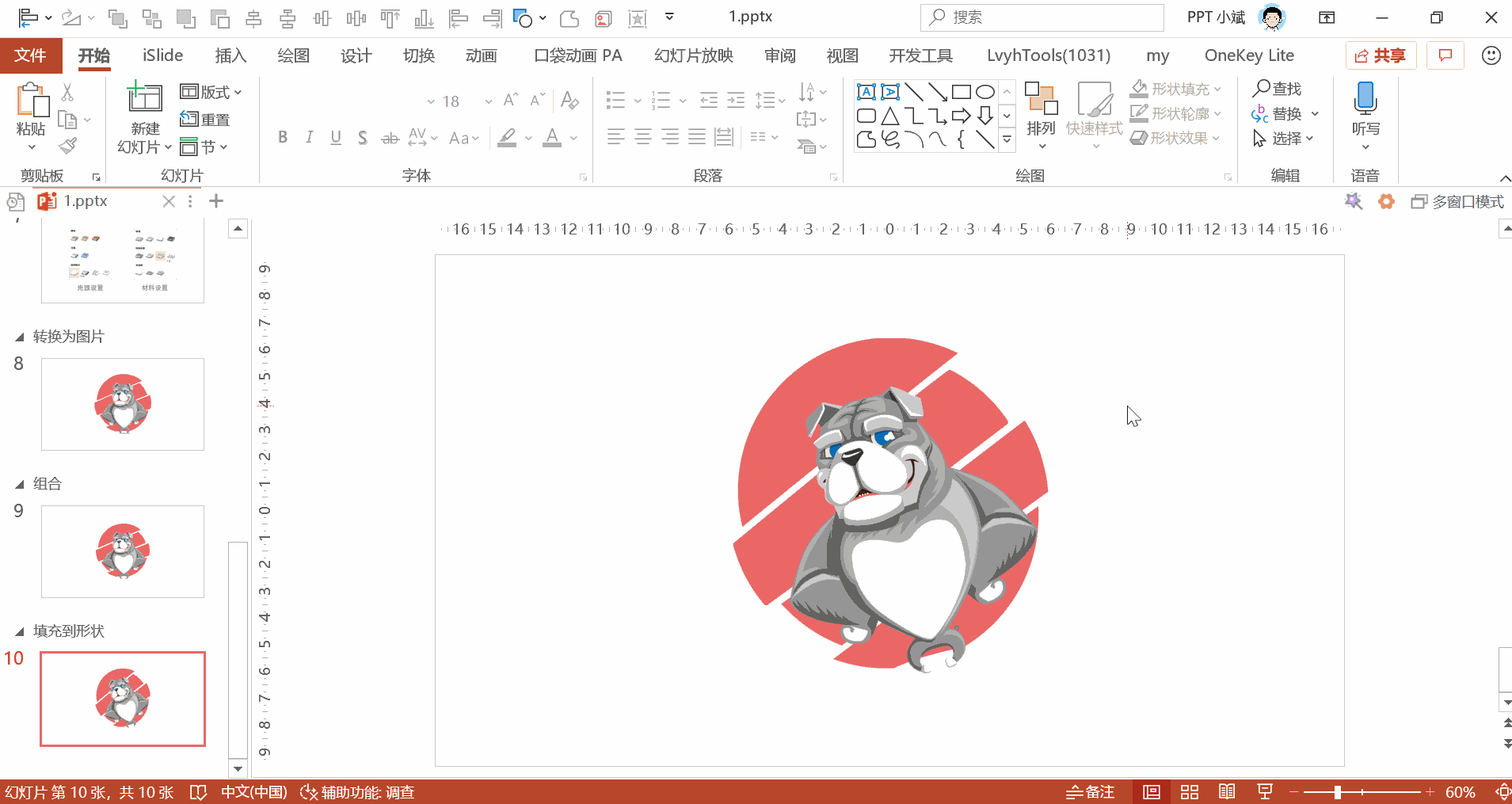
Task: Click the font color (A) button
Action: 552,138
